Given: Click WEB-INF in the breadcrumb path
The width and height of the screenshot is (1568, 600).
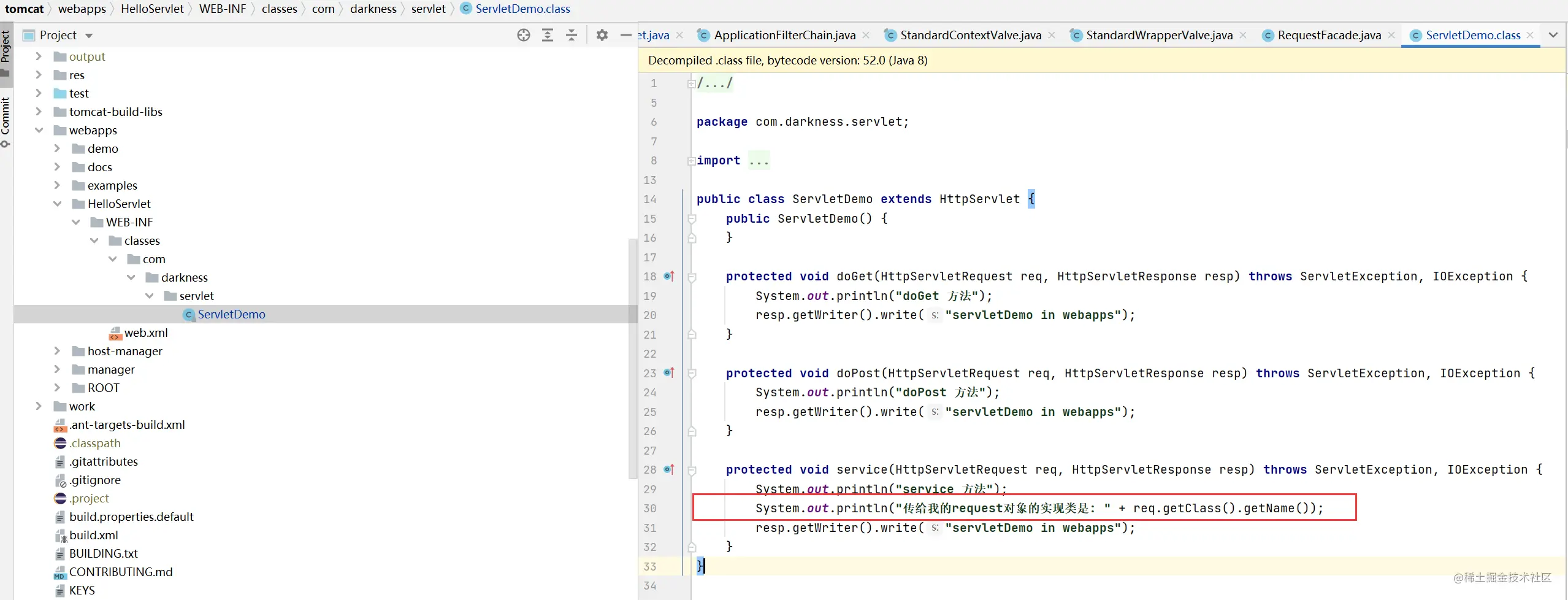Looking at the screenshot, I should click(x=223, y=9).
